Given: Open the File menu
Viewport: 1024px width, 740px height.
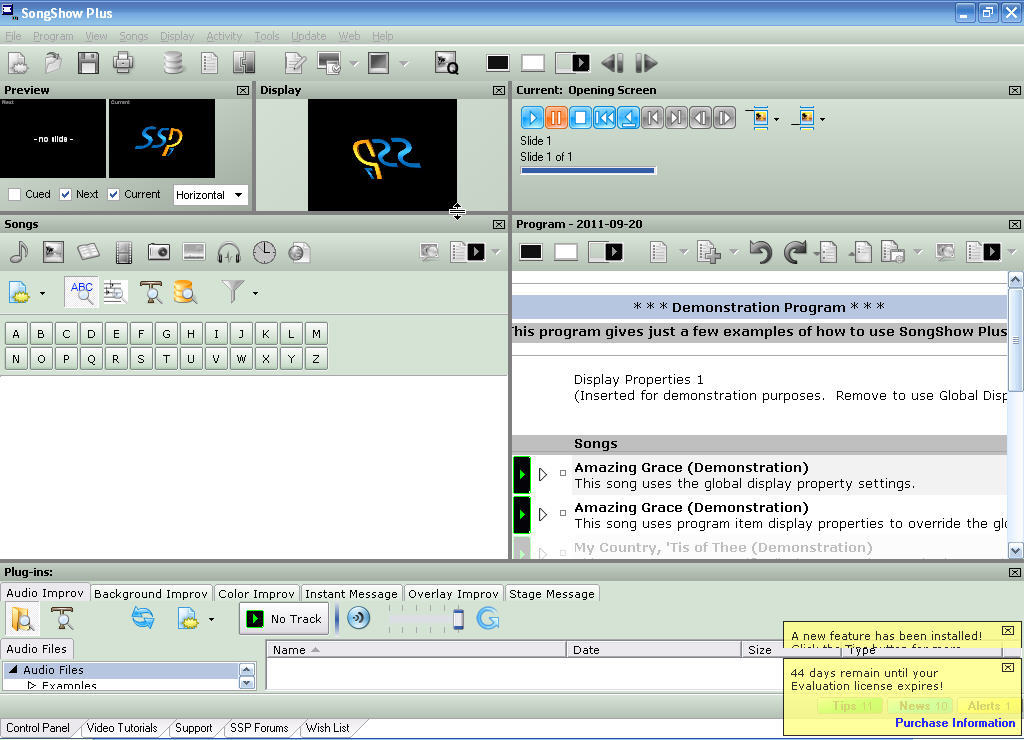Looking at the screenshot, I should pos(13,36).
